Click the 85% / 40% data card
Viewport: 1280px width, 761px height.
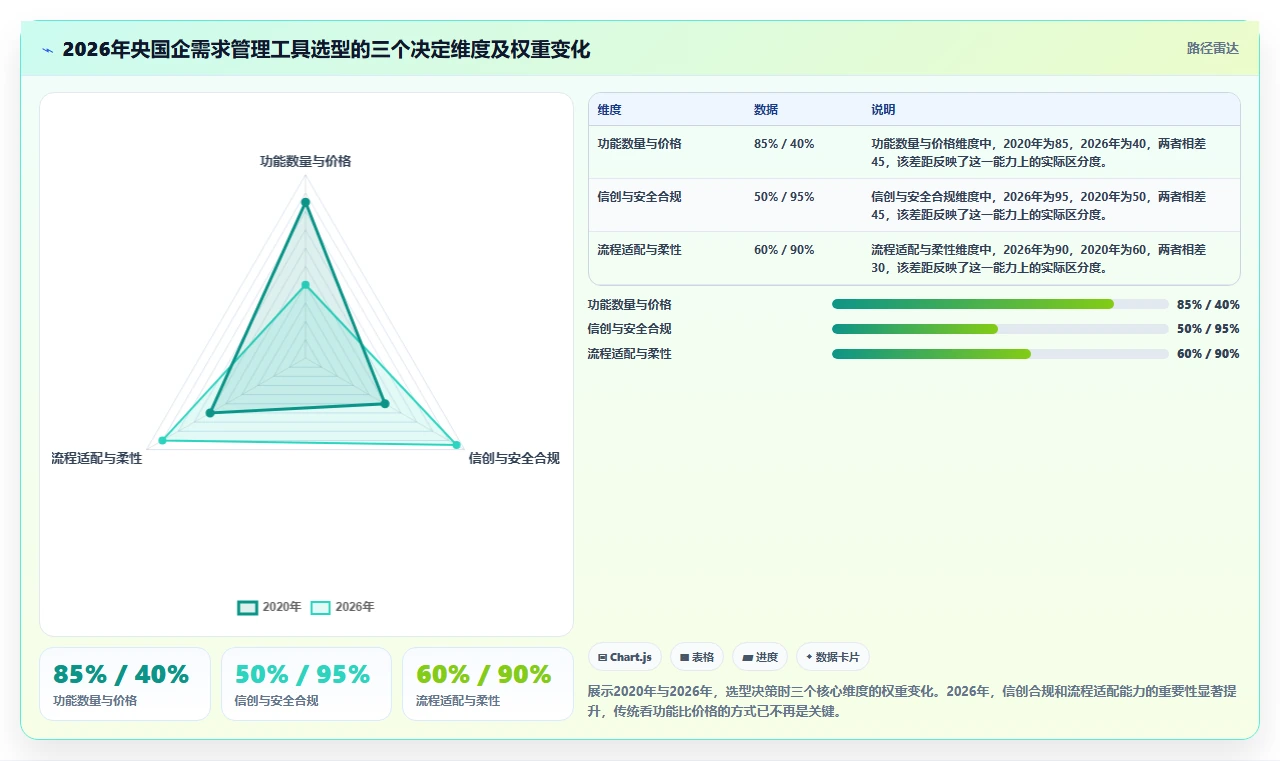point(125,684)
